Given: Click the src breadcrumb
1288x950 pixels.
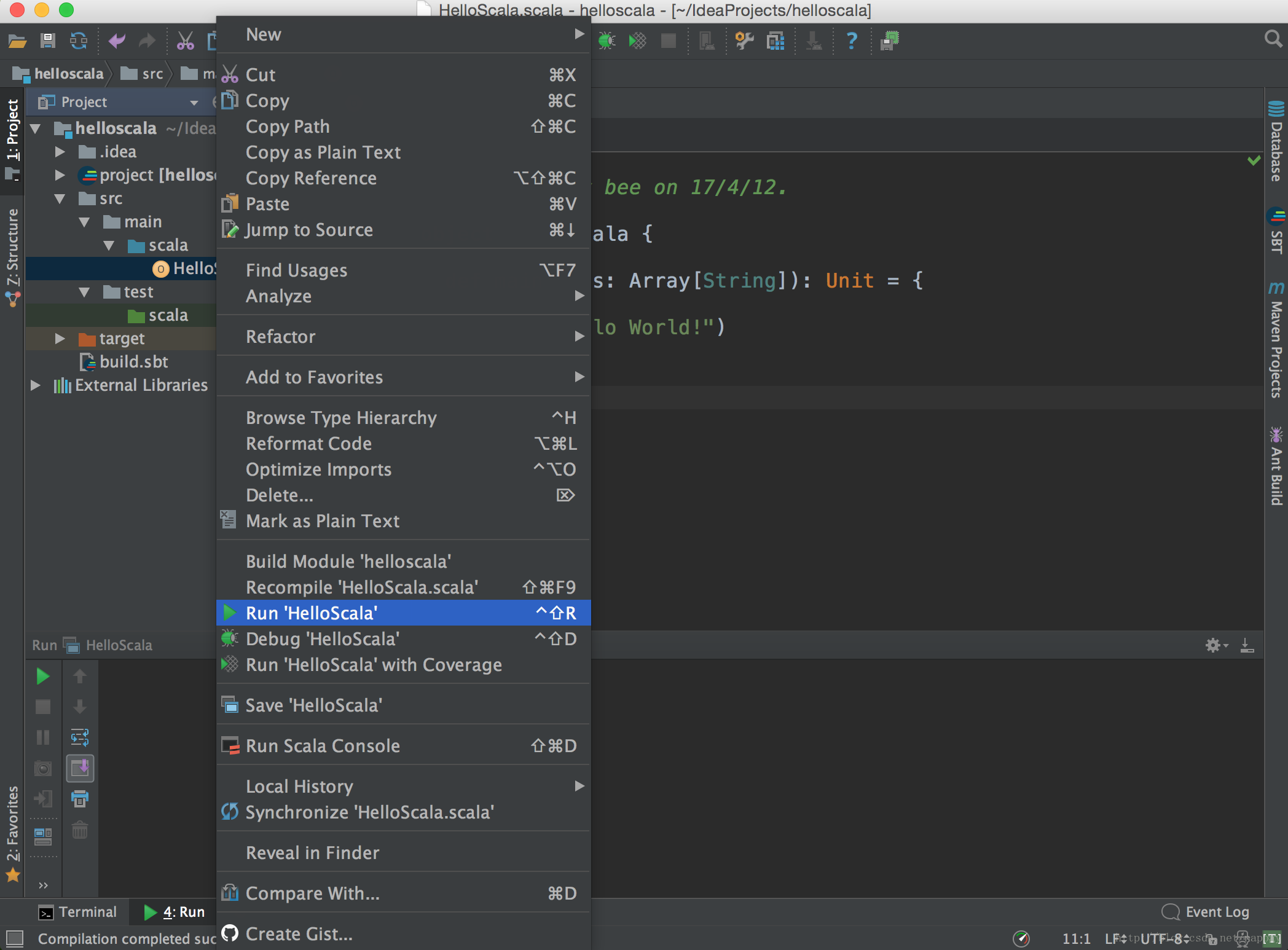Looking at the screenshot, I should (x=143, y=74).
